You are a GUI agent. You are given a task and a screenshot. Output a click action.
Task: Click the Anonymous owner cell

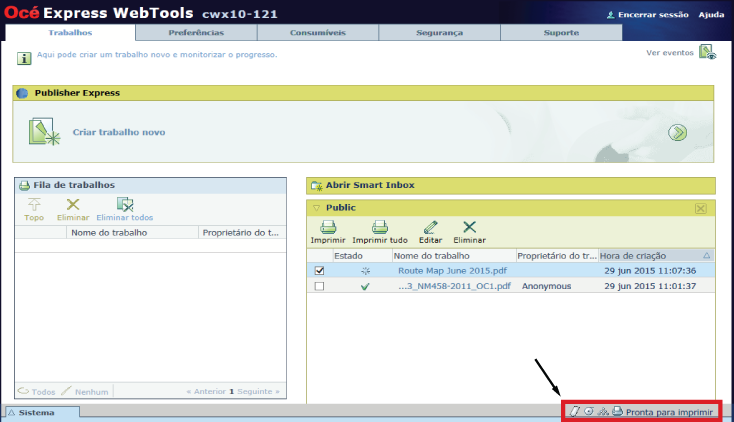pyautogui.click(x=546, y=286)
